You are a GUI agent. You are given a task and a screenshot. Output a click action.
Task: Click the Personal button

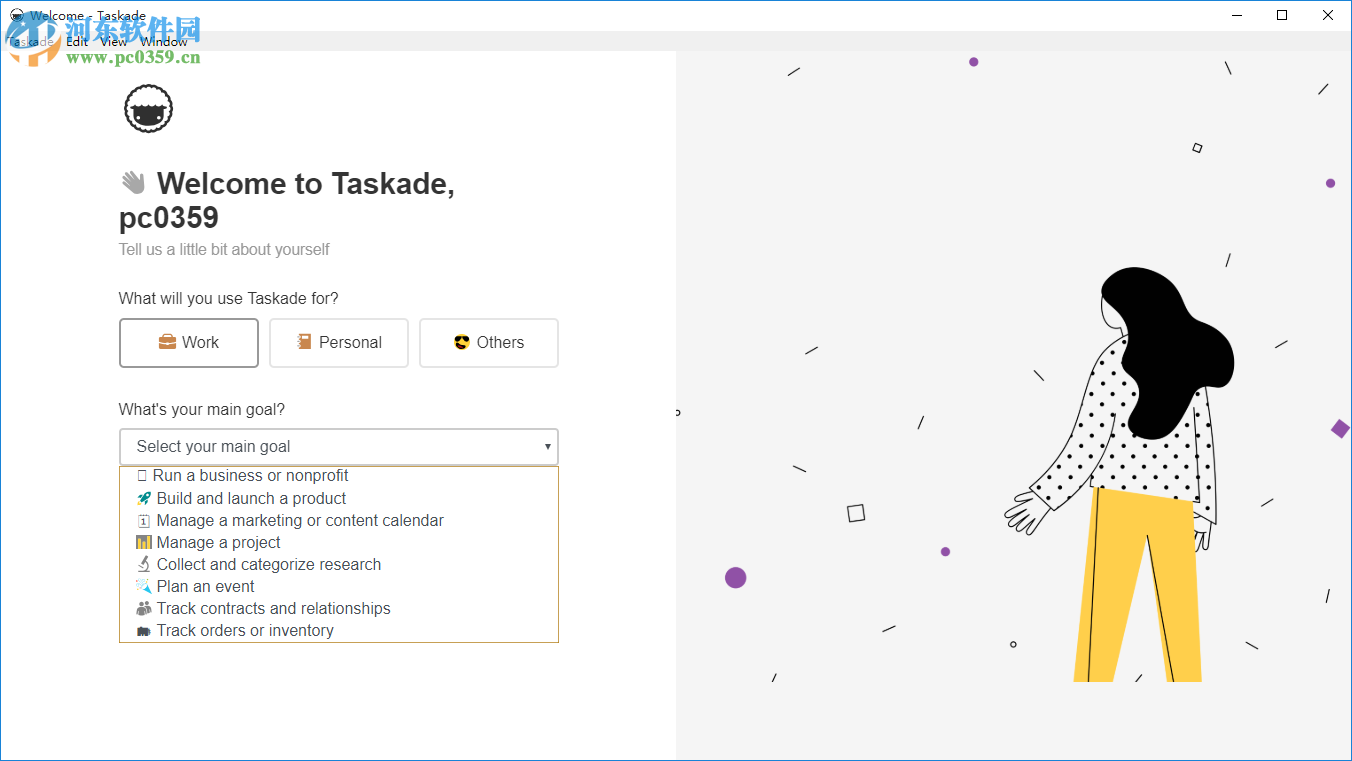[338, 342]
